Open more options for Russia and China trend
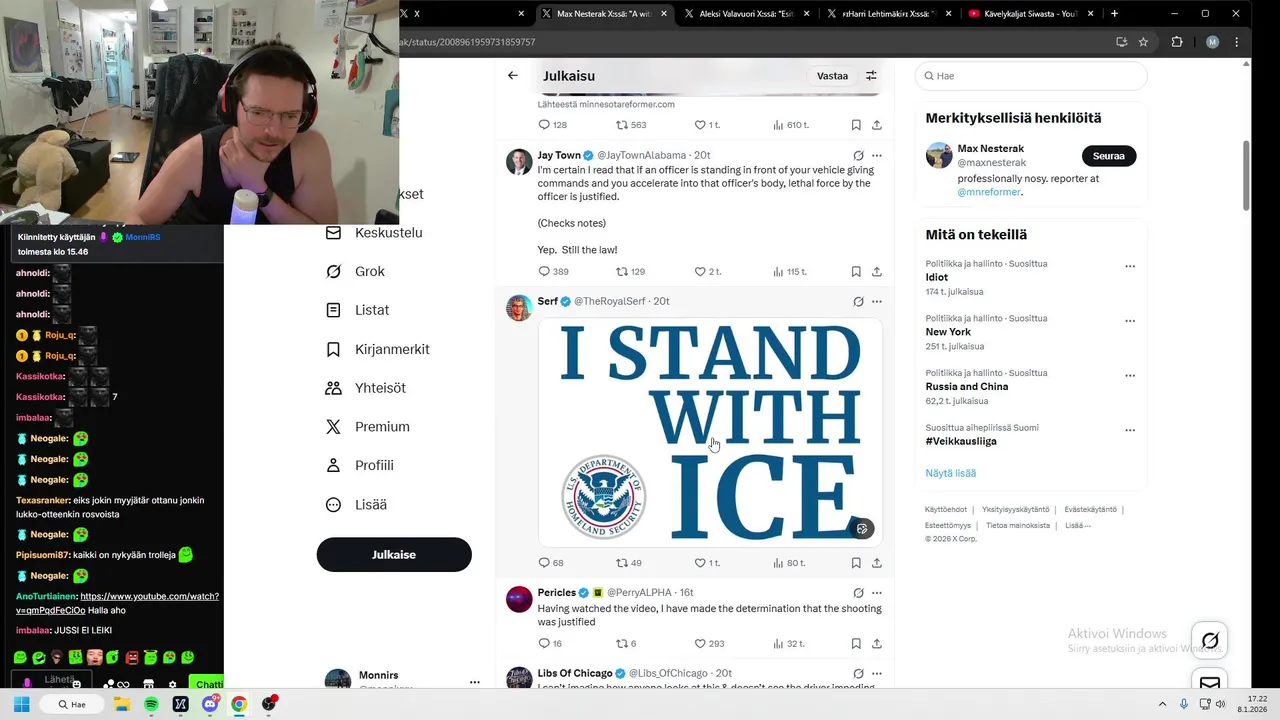The image size is (1280, 720). (x=1130, y=376)
